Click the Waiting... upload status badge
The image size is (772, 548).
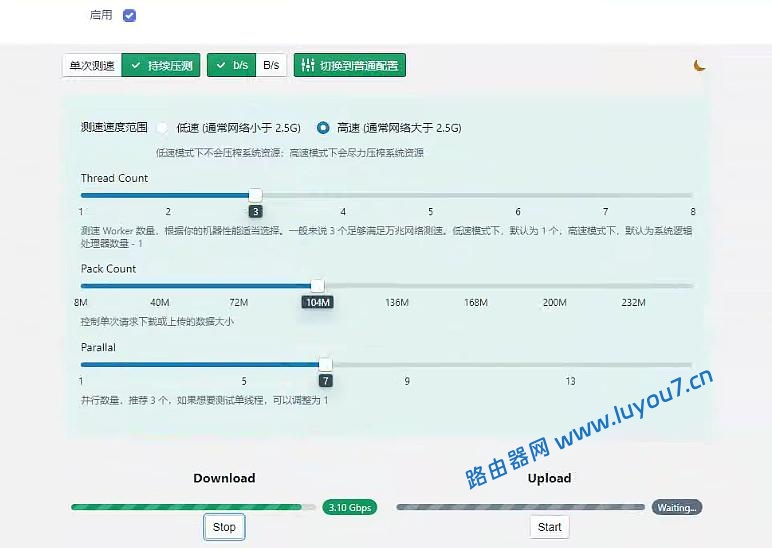(x=676, y=507)
